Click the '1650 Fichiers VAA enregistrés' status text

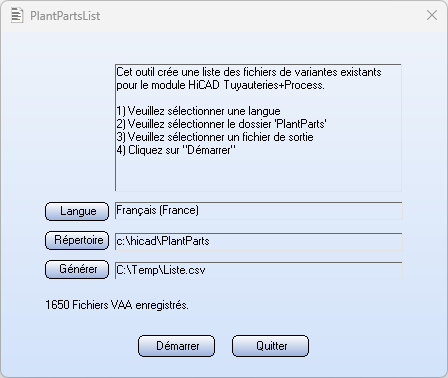117,305
